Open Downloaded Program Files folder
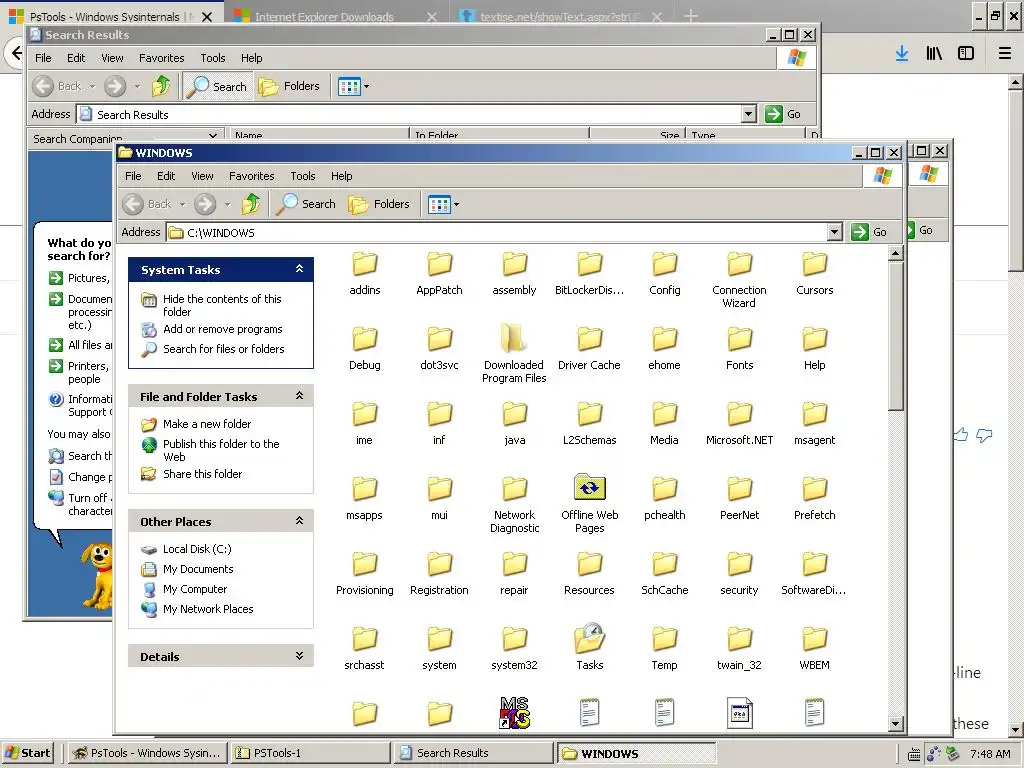 point(514,354)
